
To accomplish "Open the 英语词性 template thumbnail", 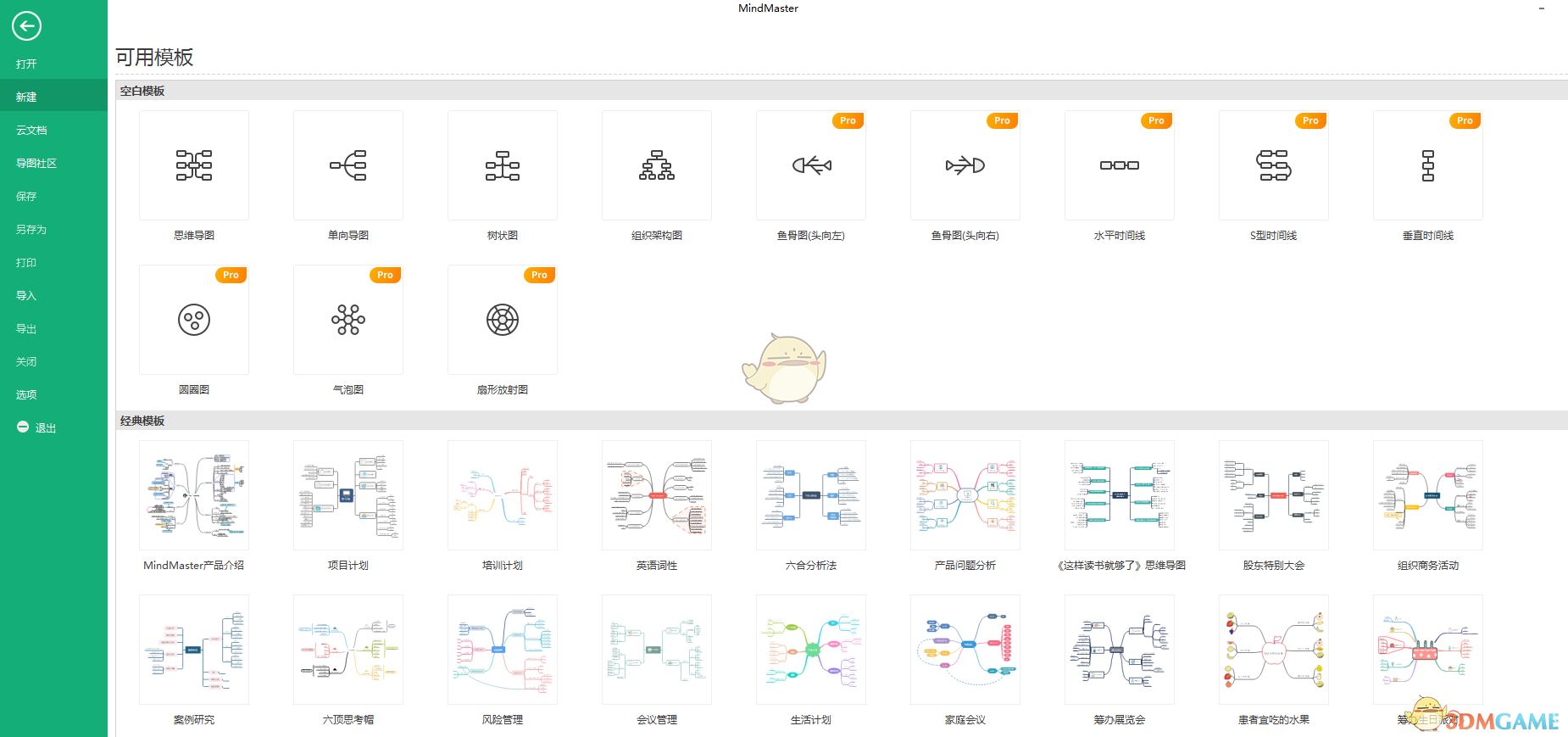I will coord(657,495).
